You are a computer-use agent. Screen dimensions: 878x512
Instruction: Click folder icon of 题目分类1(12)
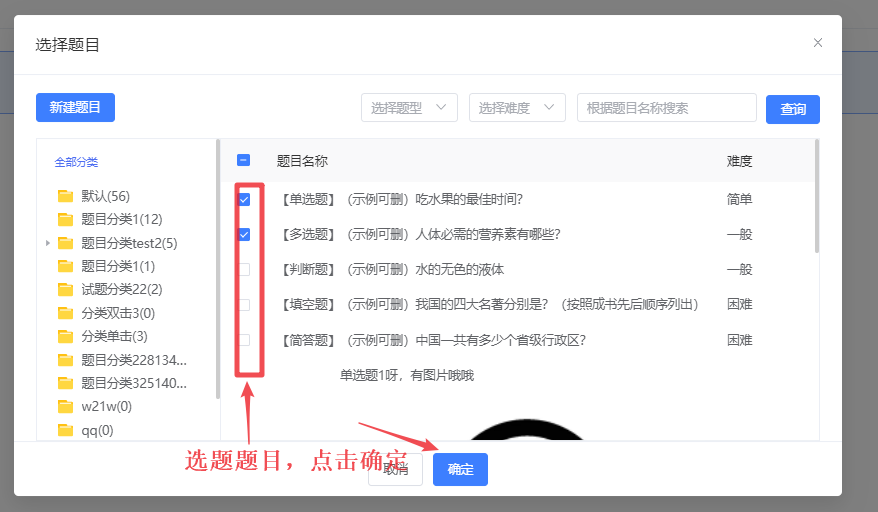66,219
